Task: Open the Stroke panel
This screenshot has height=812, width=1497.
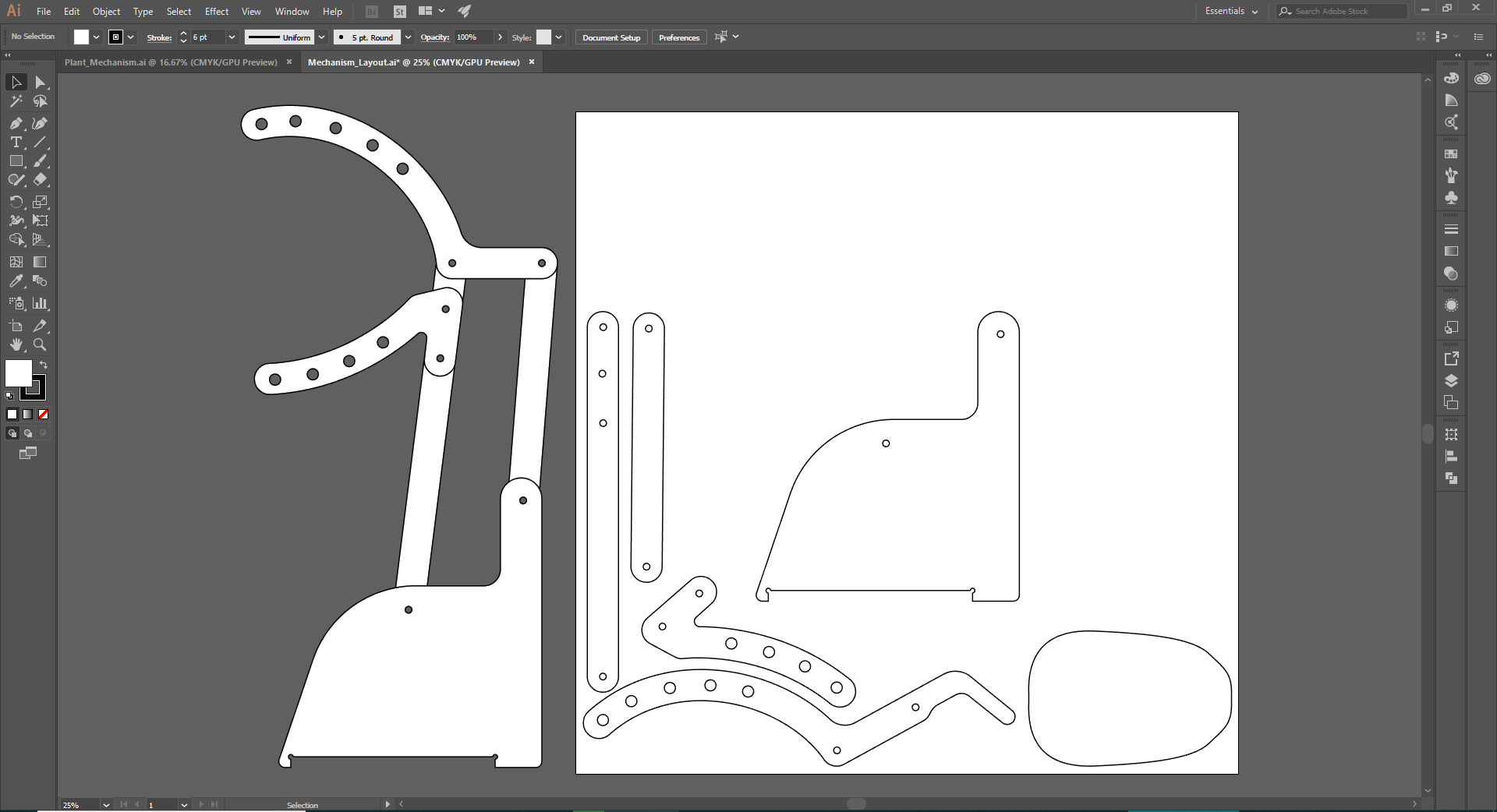Action: click(1451, 229)
